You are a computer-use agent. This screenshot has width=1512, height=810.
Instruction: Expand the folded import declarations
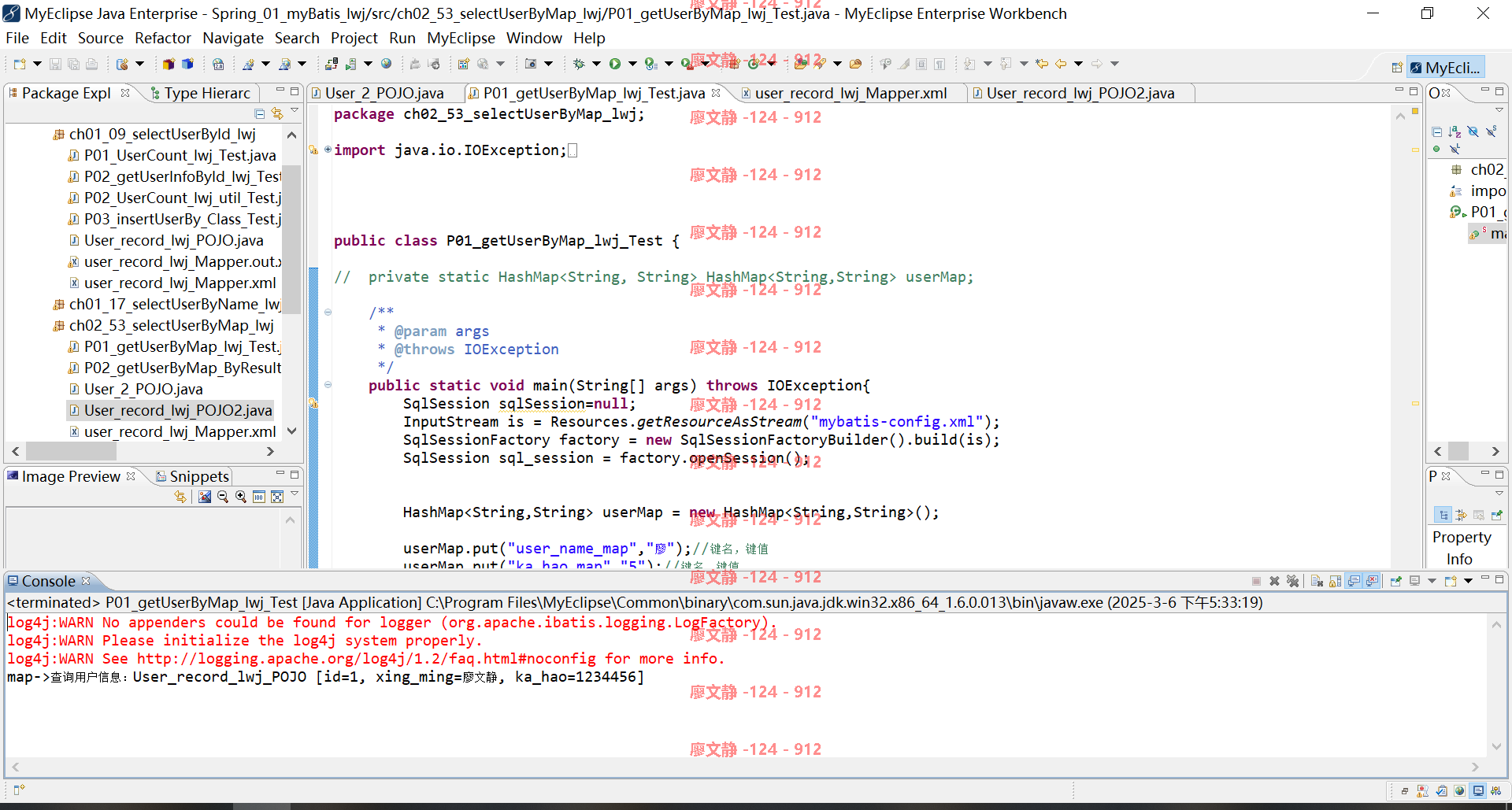click(x=328, y=149)
